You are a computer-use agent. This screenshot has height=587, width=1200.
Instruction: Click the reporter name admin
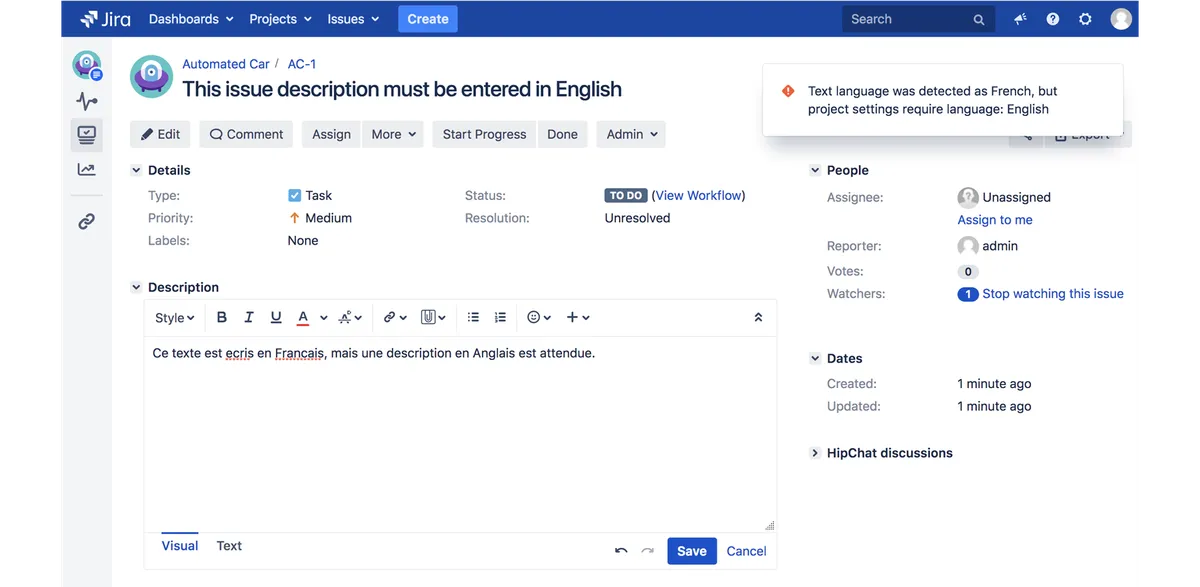[1000, 246]
